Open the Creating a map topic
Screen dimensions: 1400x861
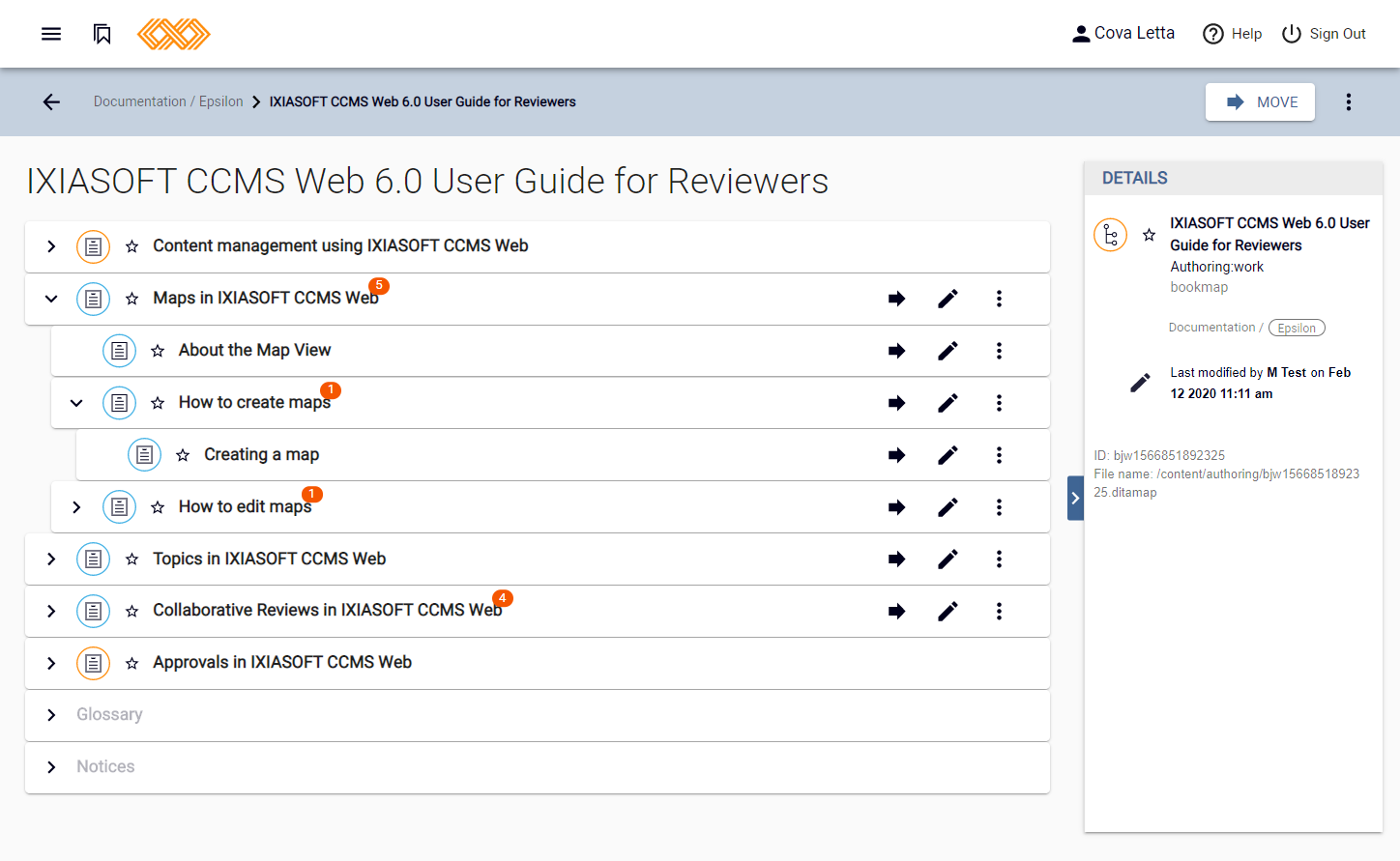pyautogui.click(x=261, y=455)
